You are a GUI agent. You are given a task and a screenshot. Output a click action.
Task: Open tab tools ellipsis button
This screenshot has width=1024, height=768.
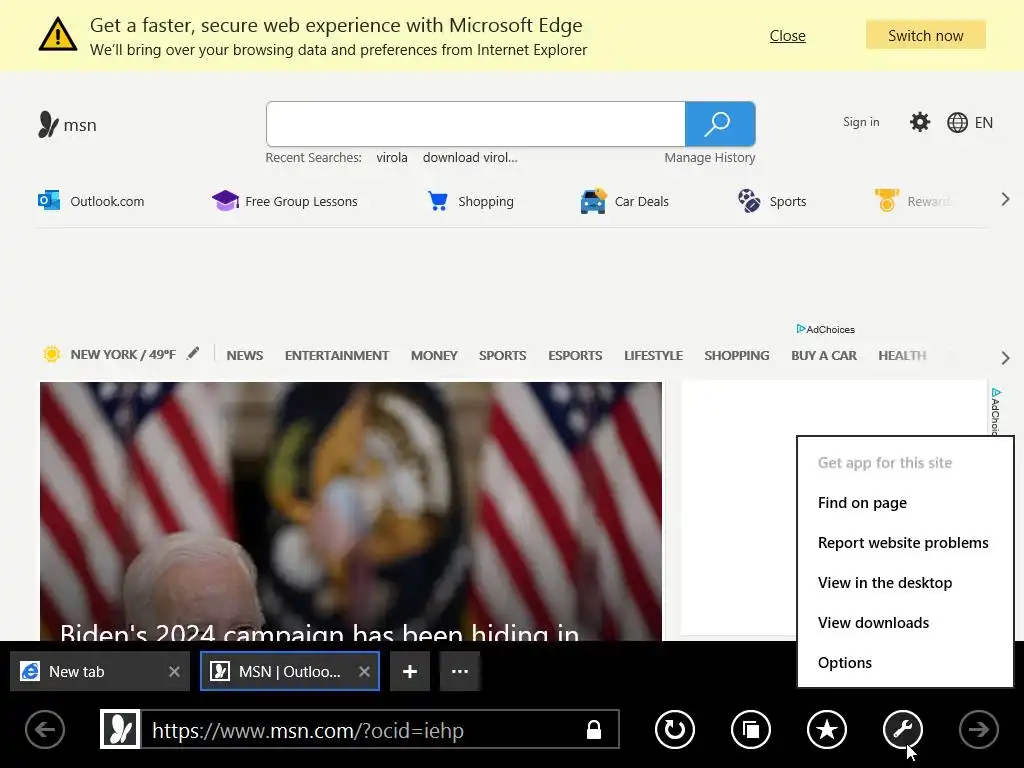click(x=460, y=671)
